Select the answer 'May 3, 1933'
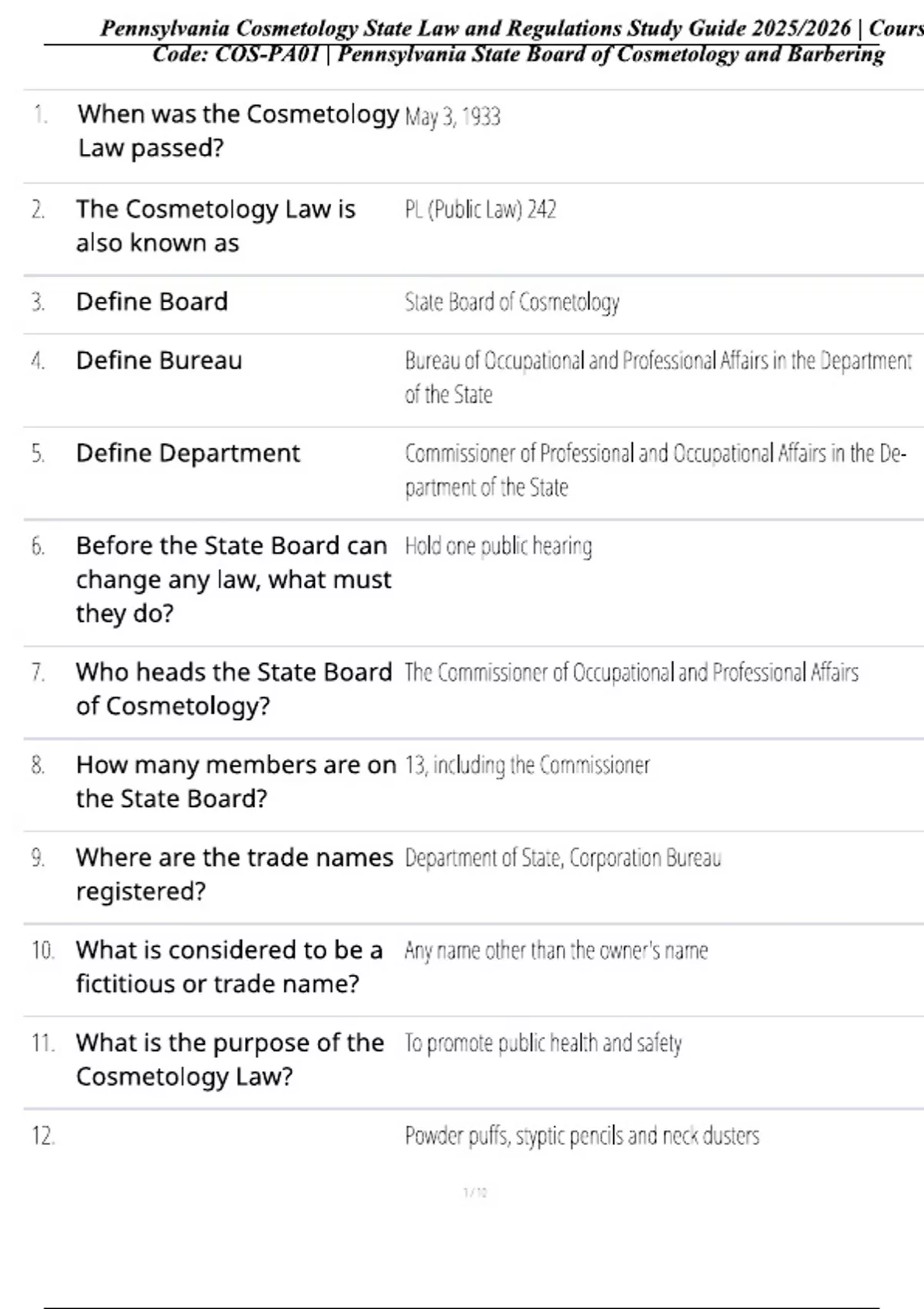 click(x=453, y=116)
